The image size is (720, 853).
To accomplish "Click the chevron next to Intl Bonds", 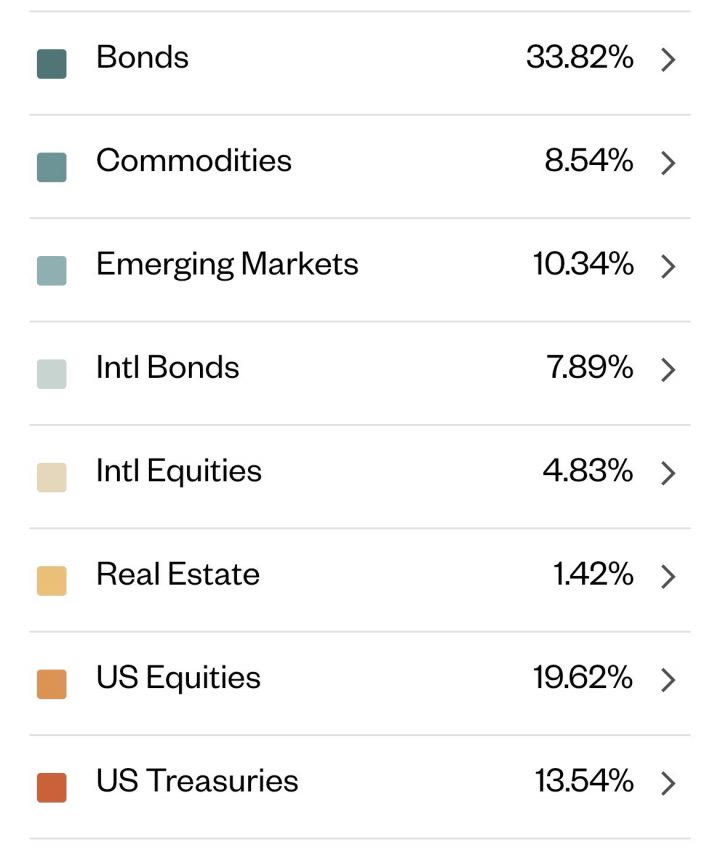I will (669, 370).
